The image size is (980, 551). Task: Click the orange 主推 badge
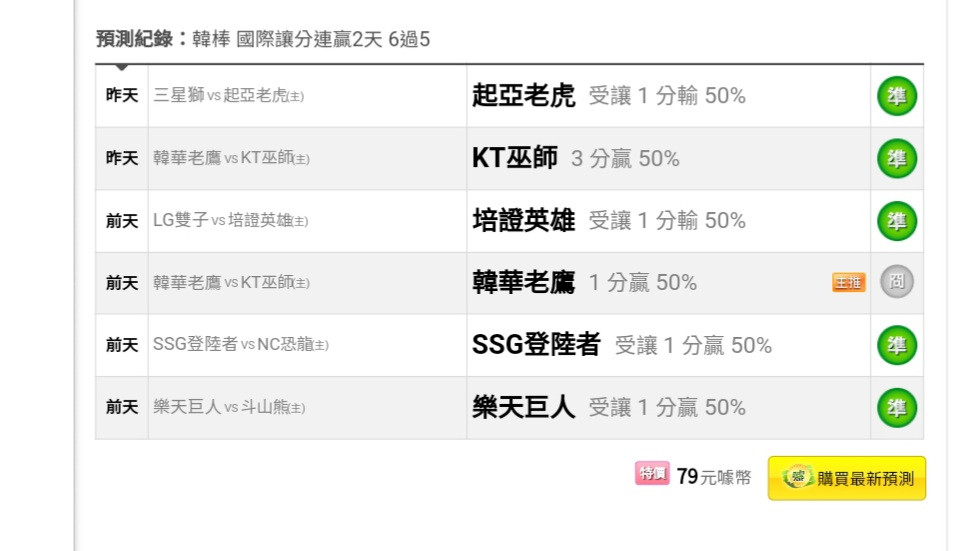(848, 282)
